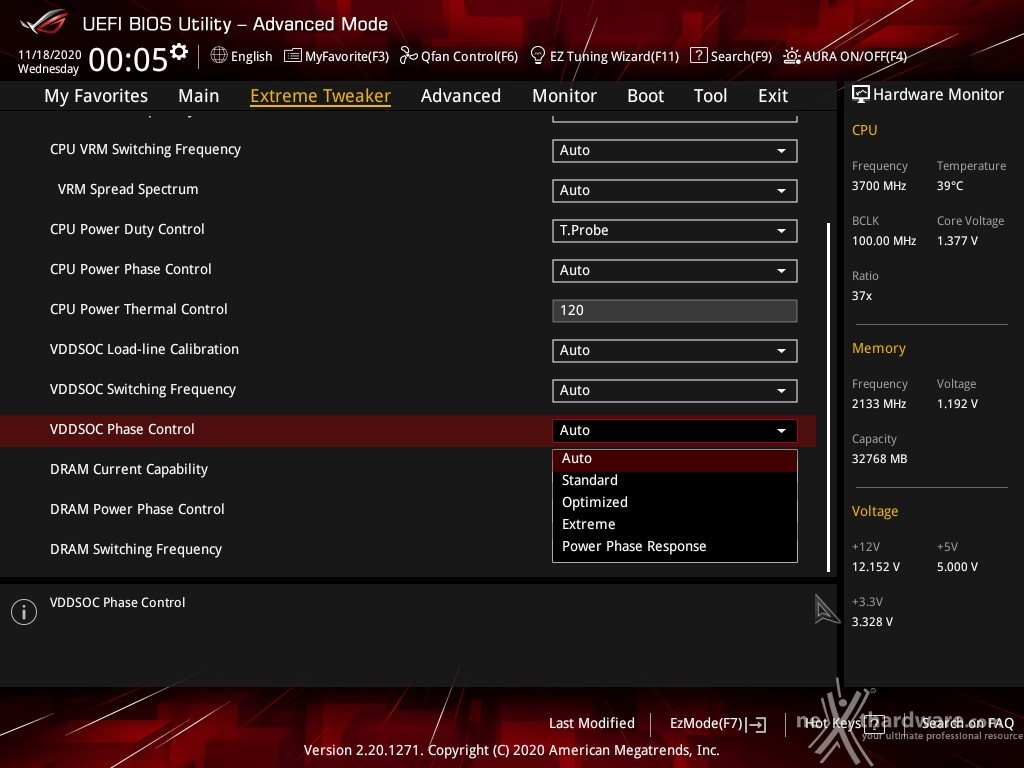Open CPU Power Phase Control dropdown
1024x768 pixels.
click(675, 270)
